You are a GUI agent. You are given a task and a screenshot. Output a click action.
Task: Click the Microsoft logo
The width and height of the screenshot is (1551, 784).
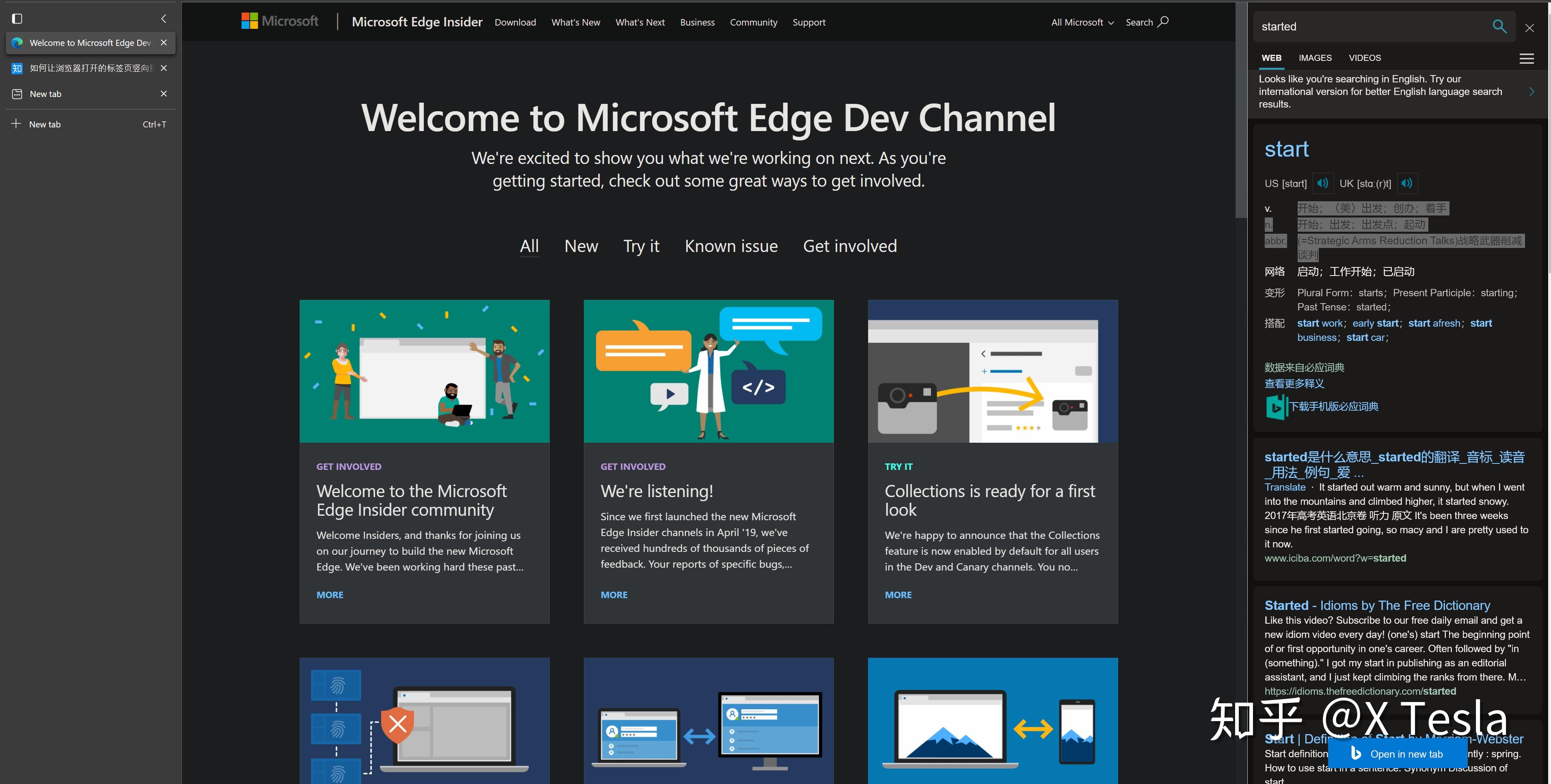(x=280, y=21)
